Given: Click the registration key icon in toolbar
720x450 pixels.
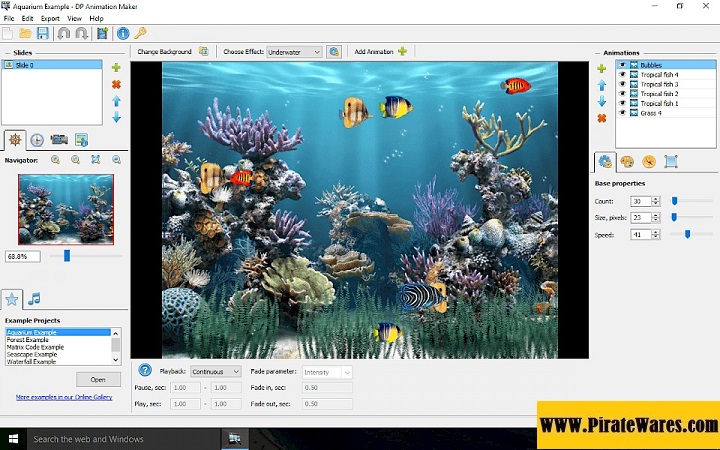Looking at the screenshot, I should click(141, 33).
